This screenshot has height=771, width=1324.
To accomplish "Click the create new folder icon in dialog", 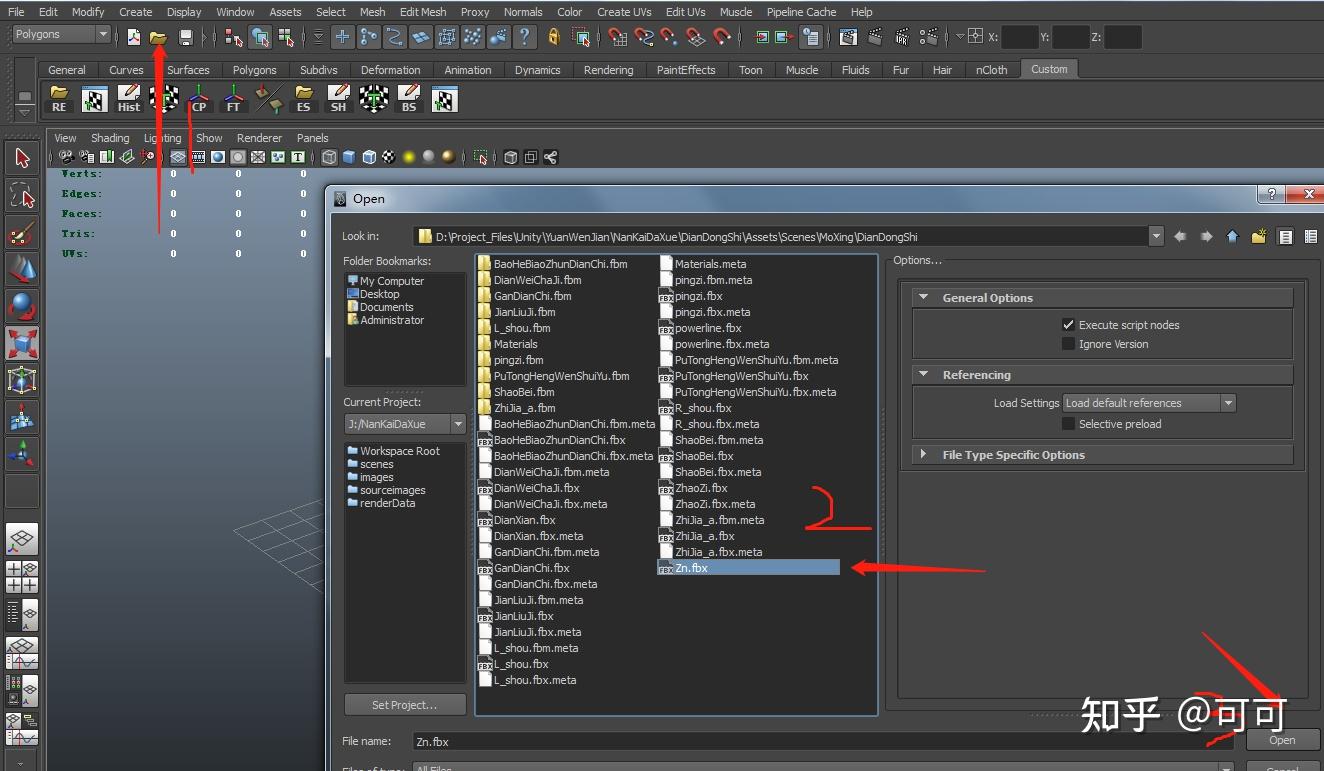I will coord(1259,237).
